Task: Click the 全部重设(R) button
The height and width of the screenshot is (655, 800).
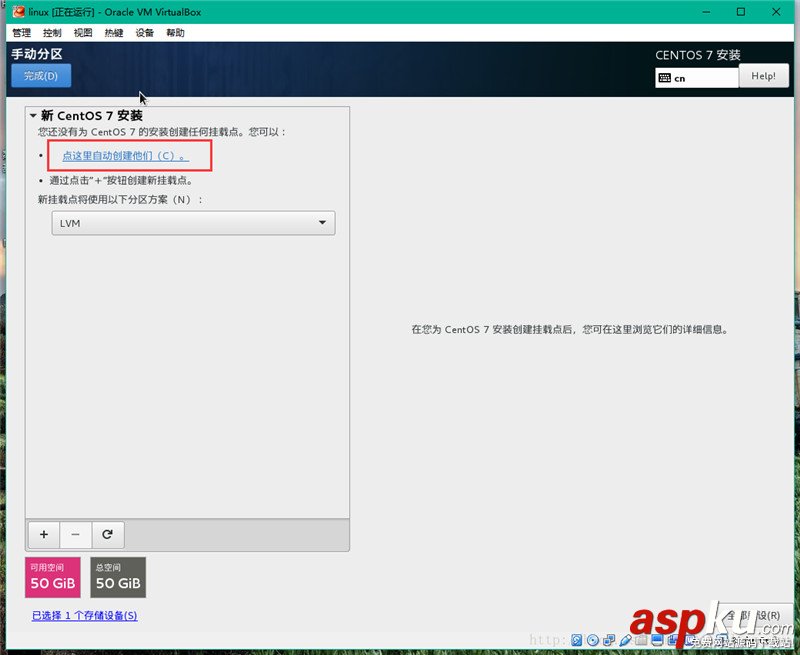Action: click(756, 616)
